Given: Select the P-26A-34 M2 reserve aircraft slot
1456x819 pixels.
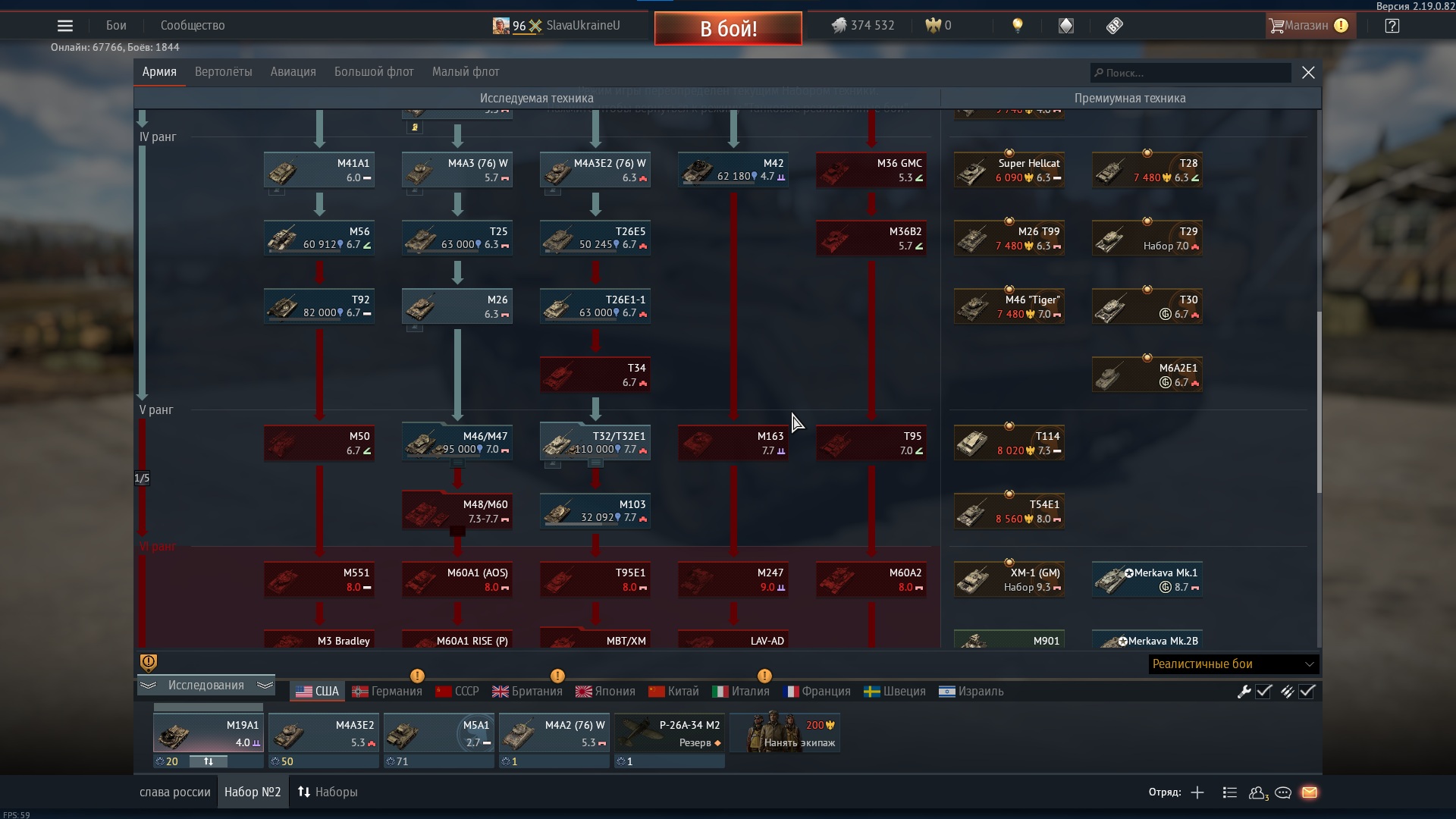Looking at the screenshot, I should click(670, 733).
